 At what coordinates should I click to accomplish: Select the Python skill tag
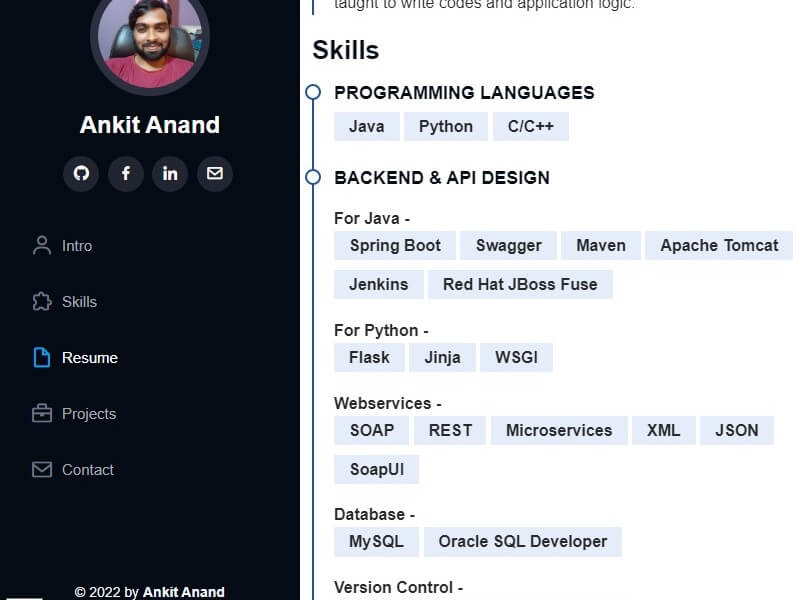coord(445,127)
